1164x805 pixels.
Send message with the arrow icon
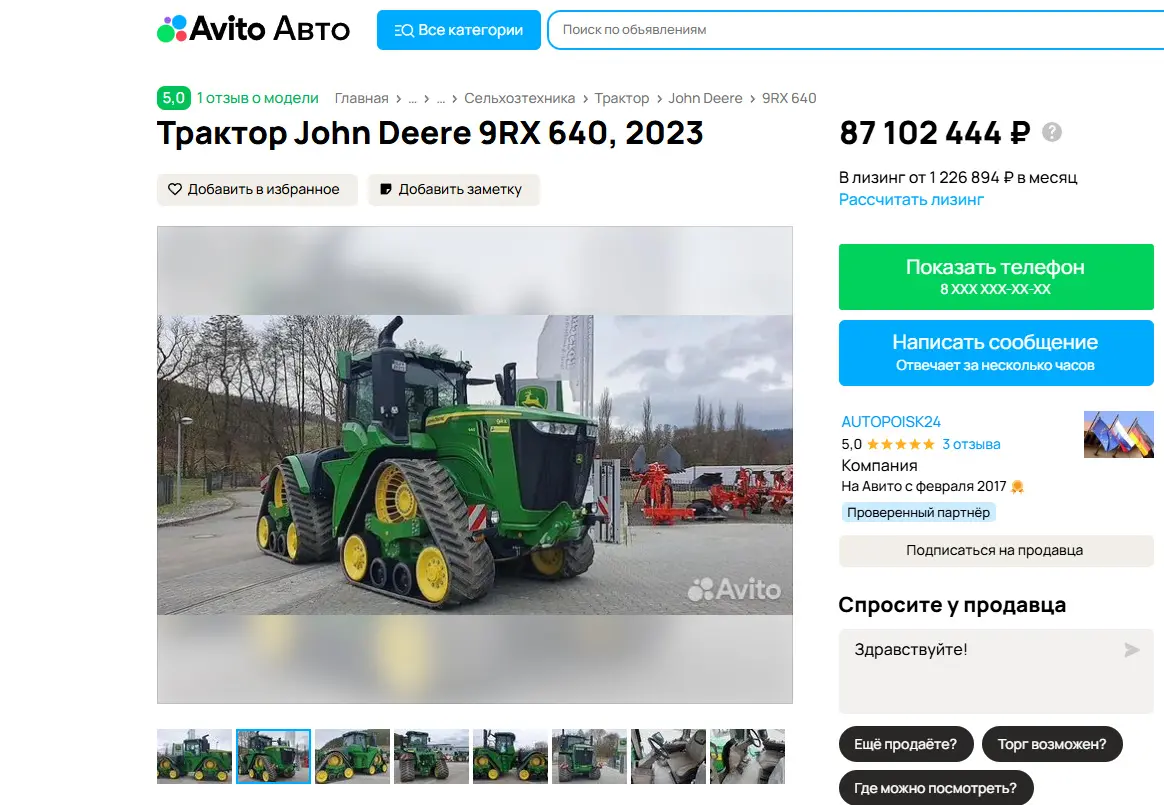click(1131, 651)
